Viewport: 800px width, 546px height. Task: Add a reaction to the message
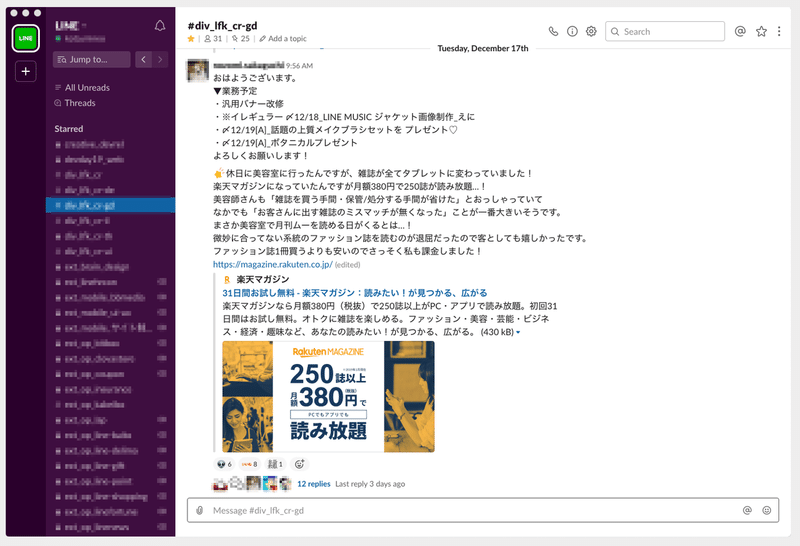click(299, 464)
